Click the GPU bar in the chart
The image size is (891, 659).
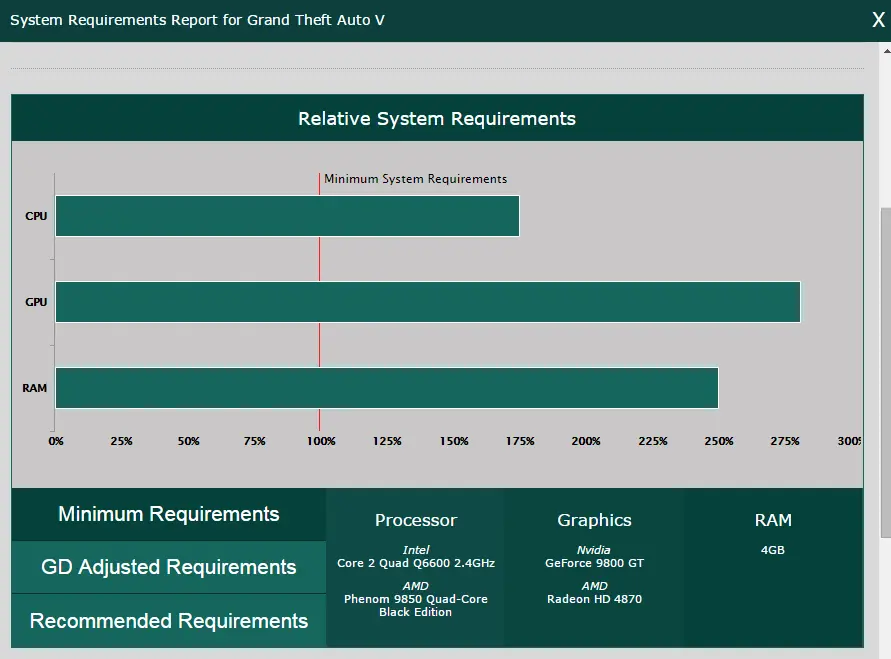pos(428,302)
